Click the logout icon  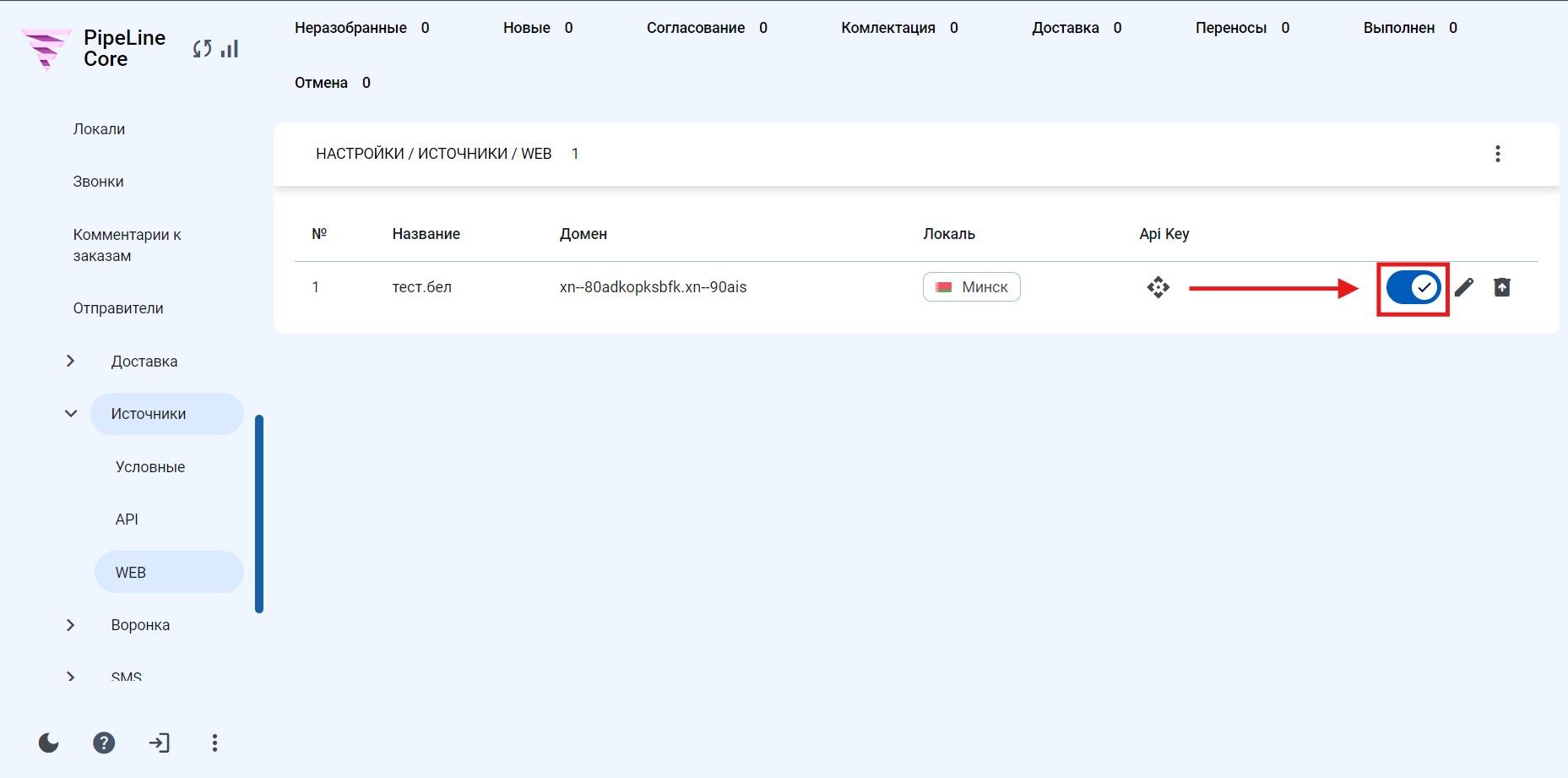[x=160, y=743]
